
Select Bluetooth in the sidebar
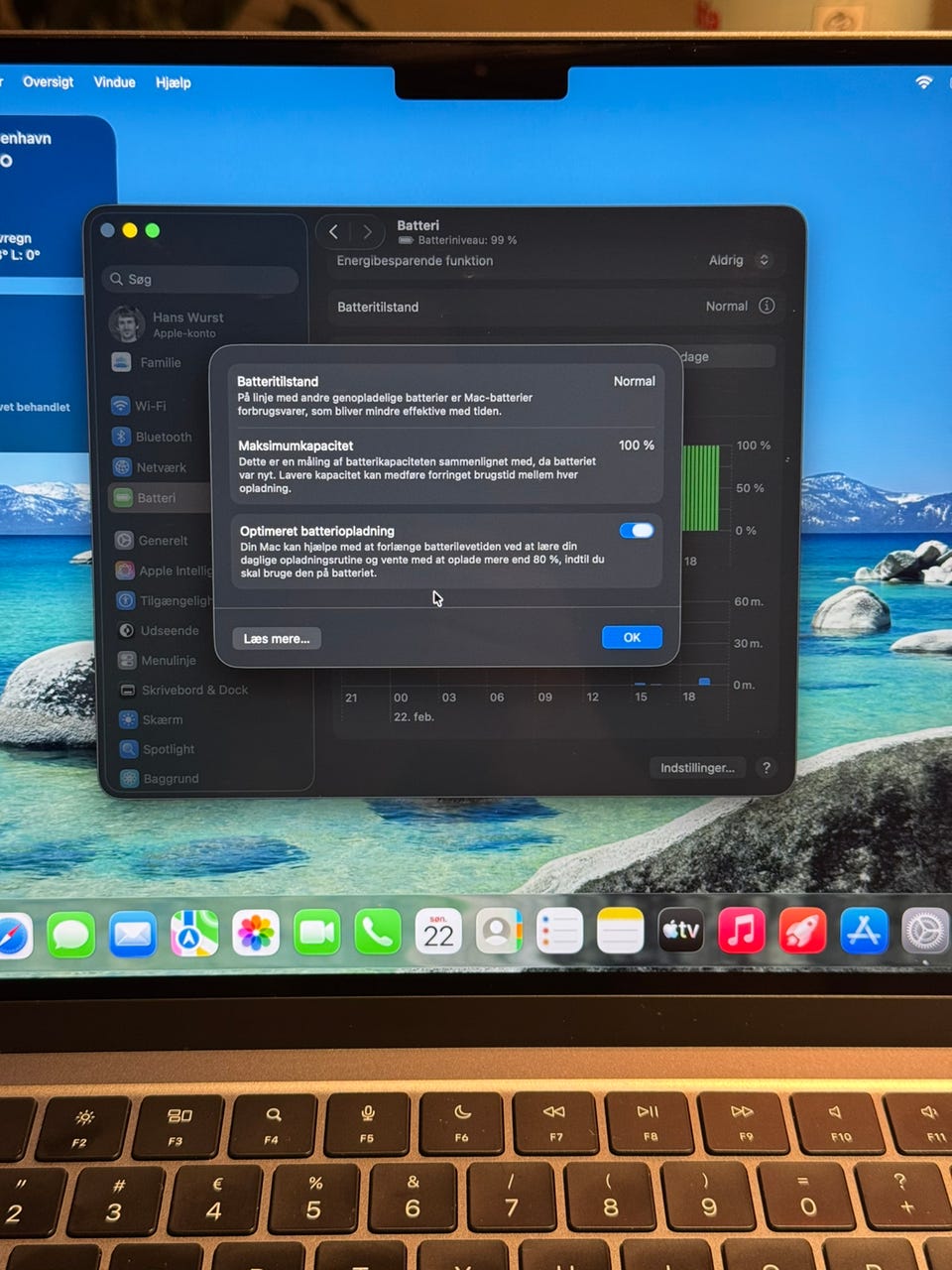tap(152, 437)
